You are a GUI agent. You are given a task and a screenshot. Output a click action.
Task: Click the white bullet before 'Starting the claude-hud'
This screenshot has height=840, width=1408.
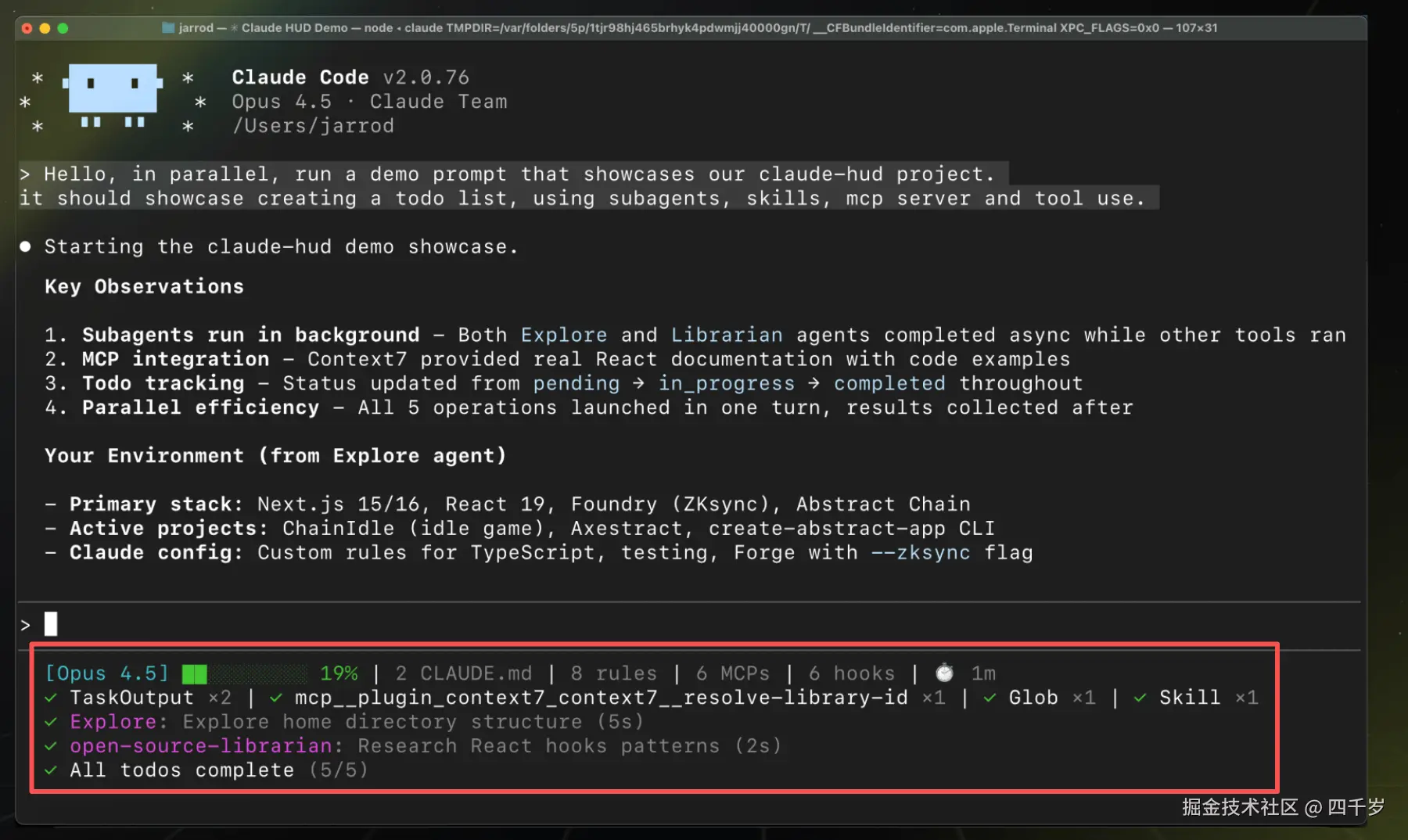pyautogui.click(x=26, y=246)
